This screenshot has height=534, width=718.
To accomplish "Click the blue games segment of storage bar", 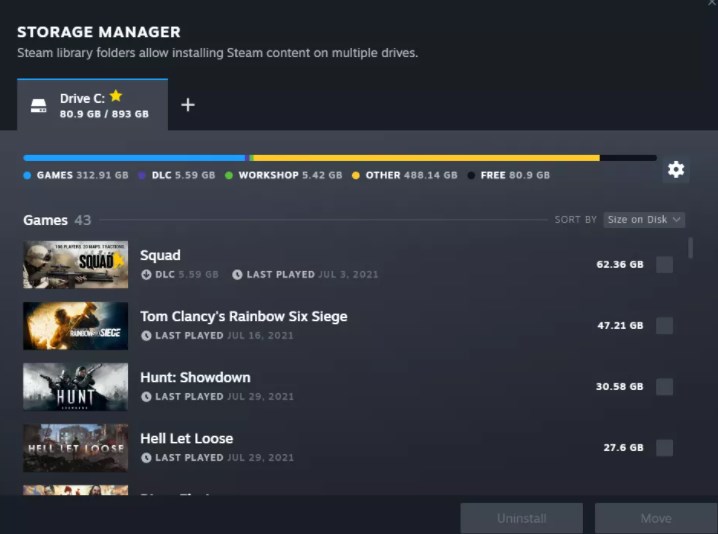I will tap(135, 158).
